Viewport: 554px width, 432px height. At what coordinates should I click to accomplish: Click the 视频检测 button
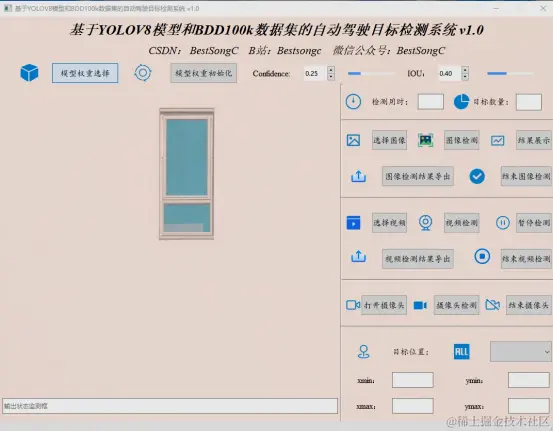tap(462, 223)
